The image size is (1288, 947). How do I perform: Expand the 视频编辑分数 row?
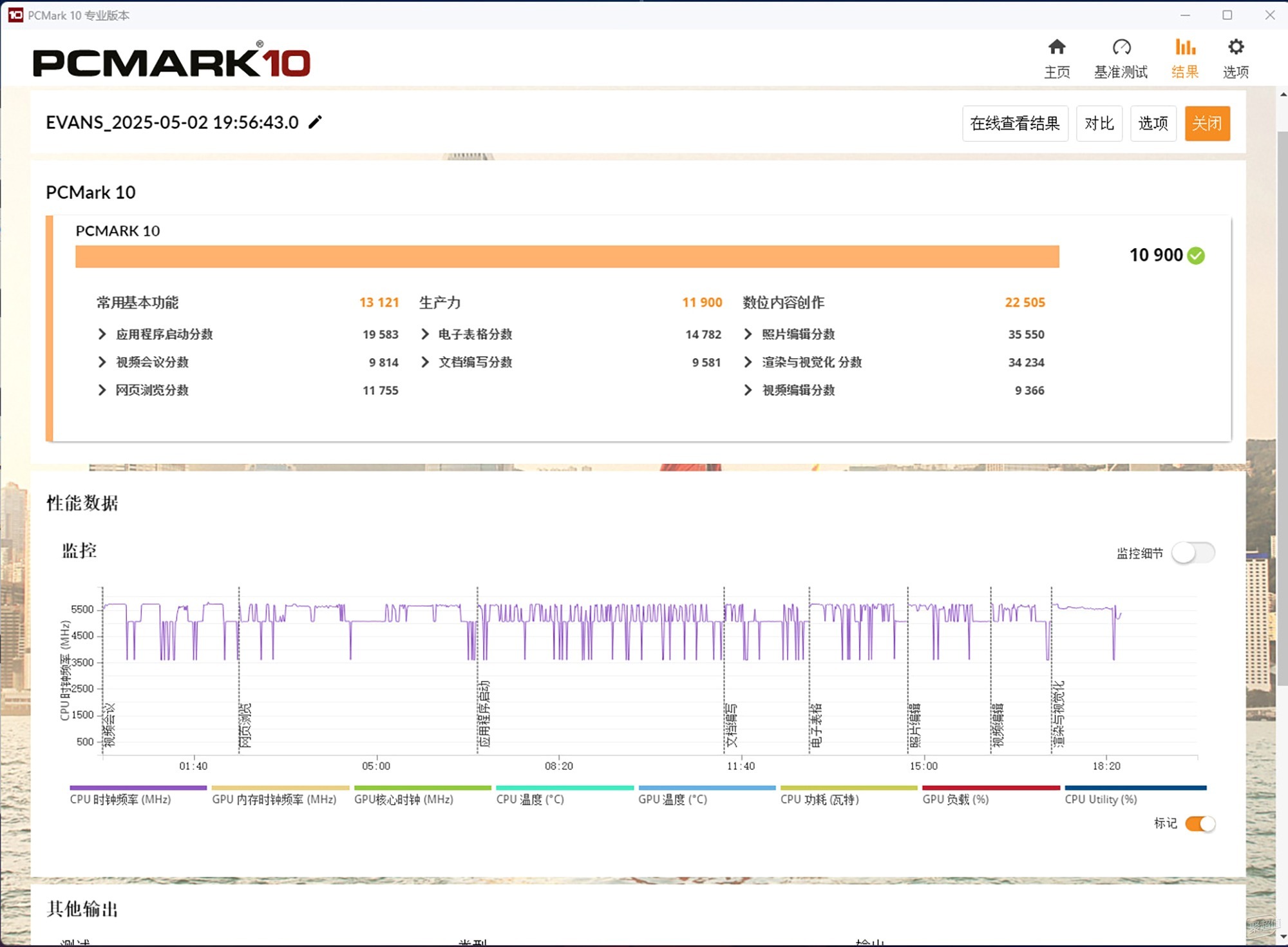pos(748,390)
